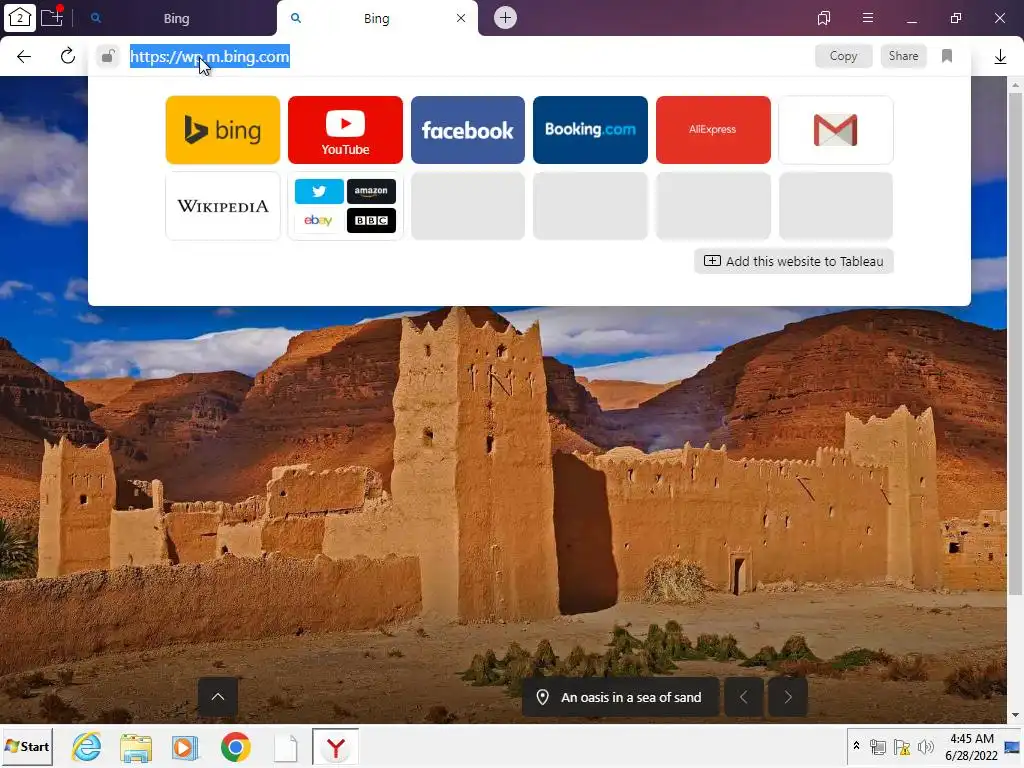Open the blank document taskbar icon
The height and width of the screenshot is (768, 1024).
tap(285, 748)
